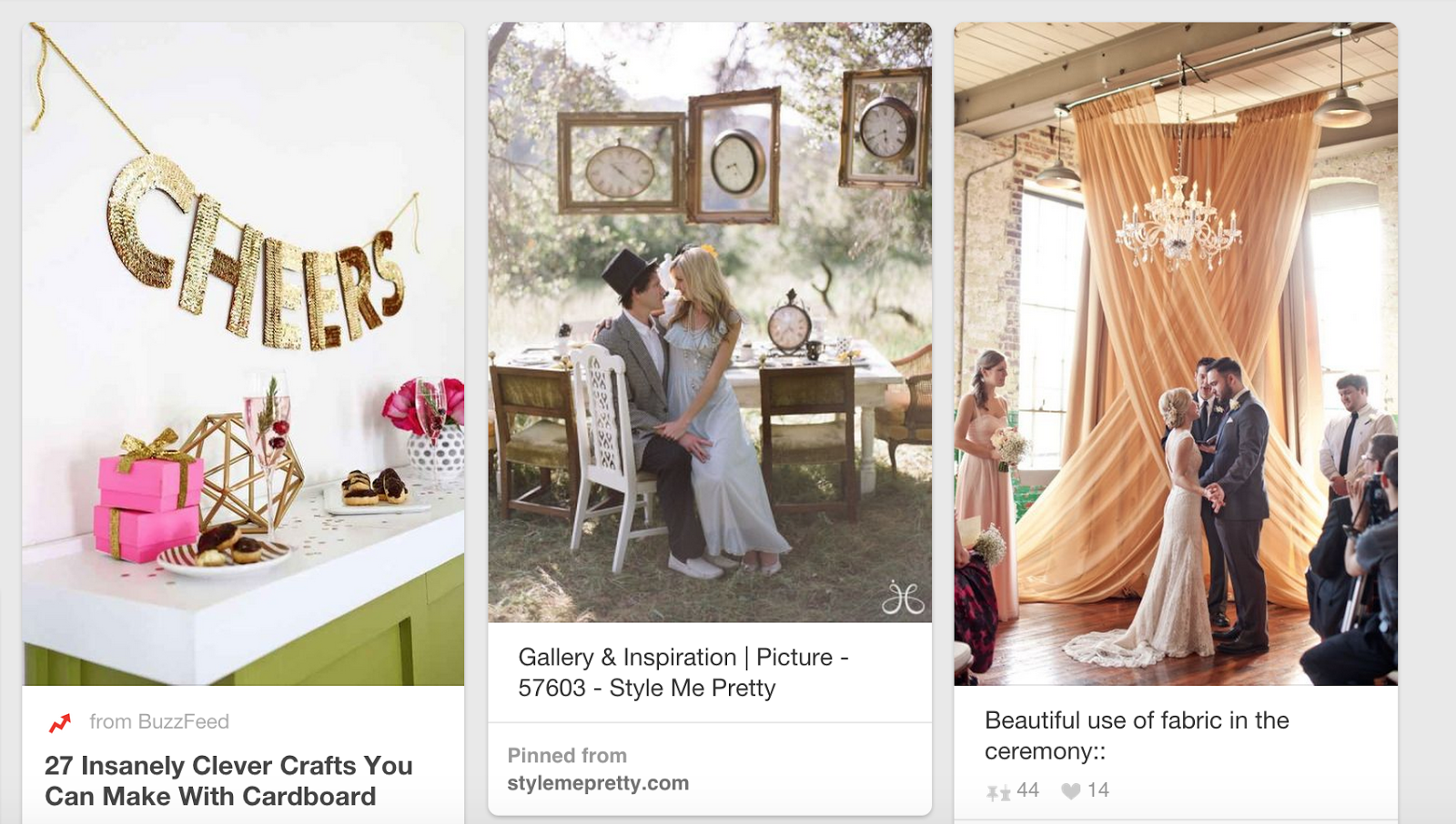
Task: Open 'Gallery & Inspiration | Picture - 57603' description
Action: pyautogui.click(x=683, y=672)
